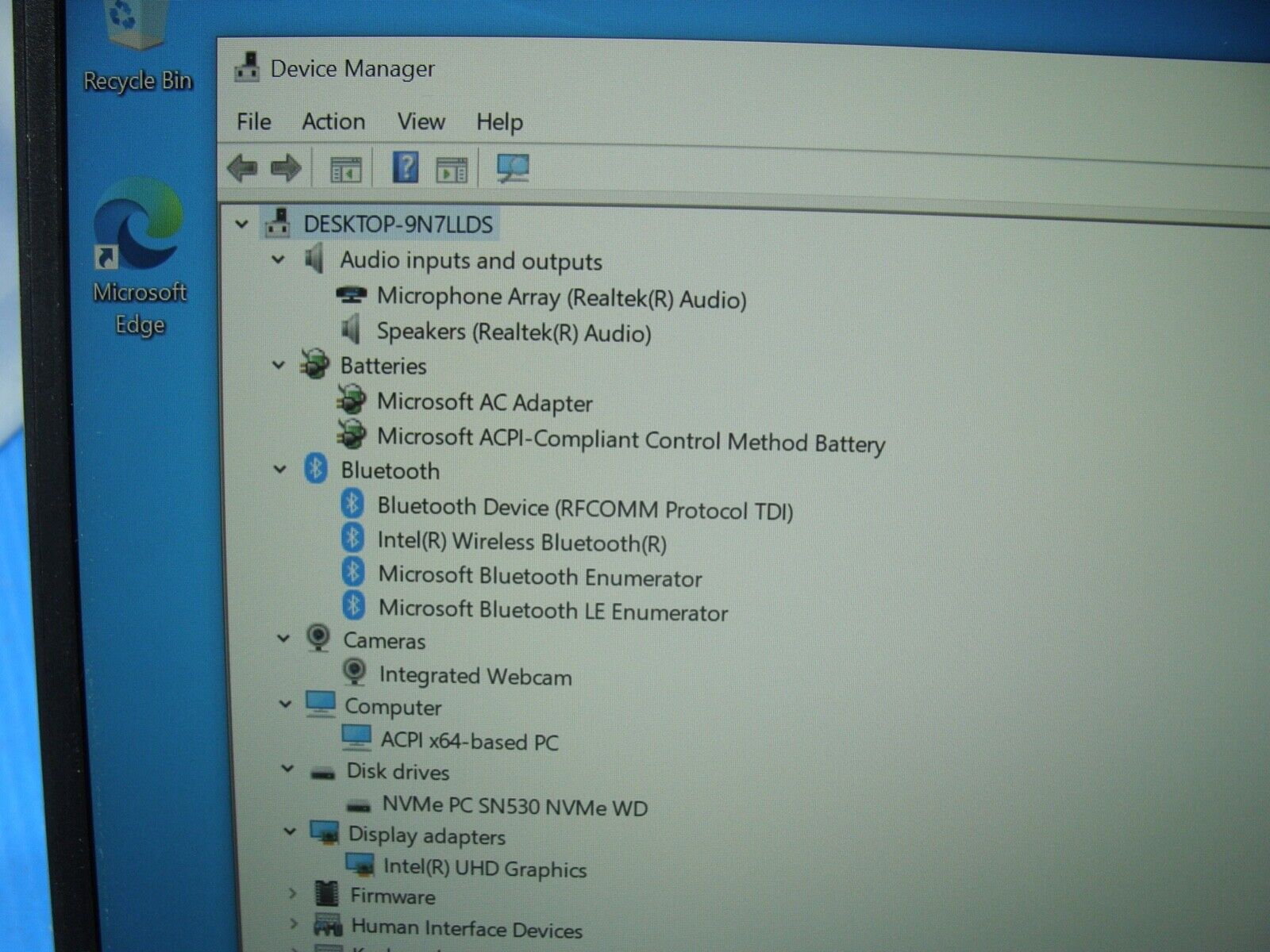The height and width of the screenshot is (952, 1270).
Task: Click the Speakers (Realtek) device icon
Action: 350,329
